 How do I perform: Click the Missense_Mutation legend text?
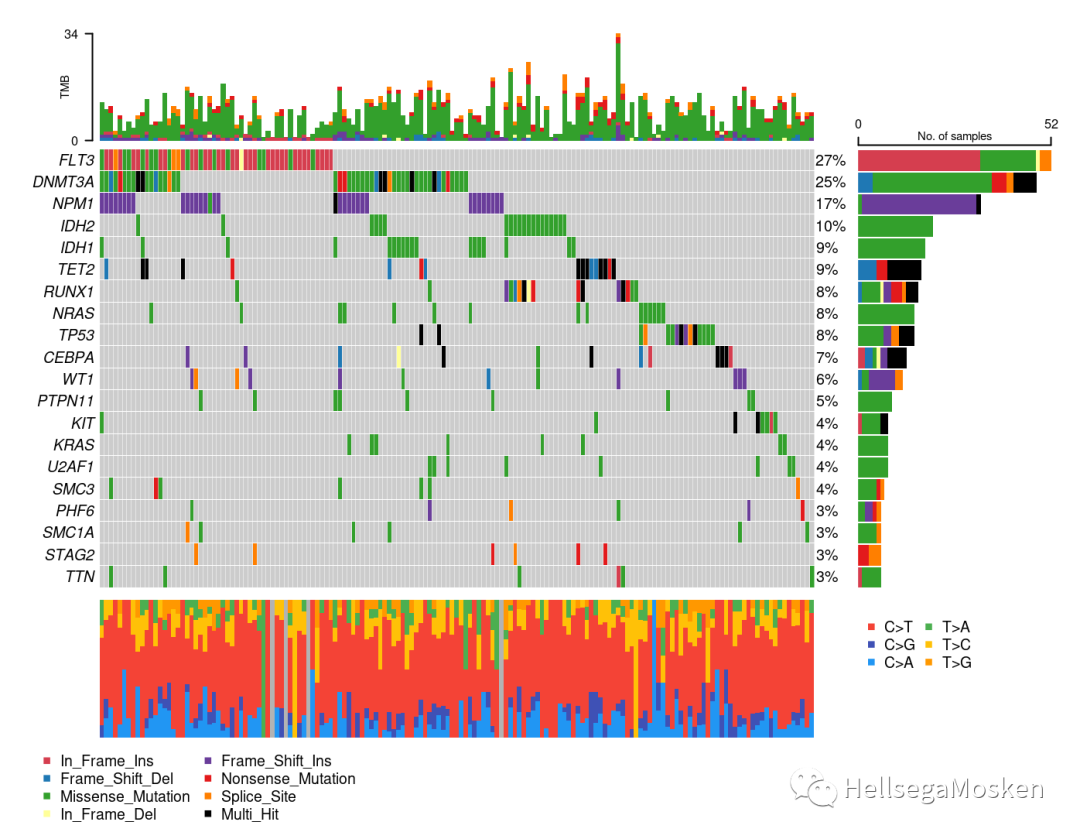pyautogui.click(x=125, y=796)
